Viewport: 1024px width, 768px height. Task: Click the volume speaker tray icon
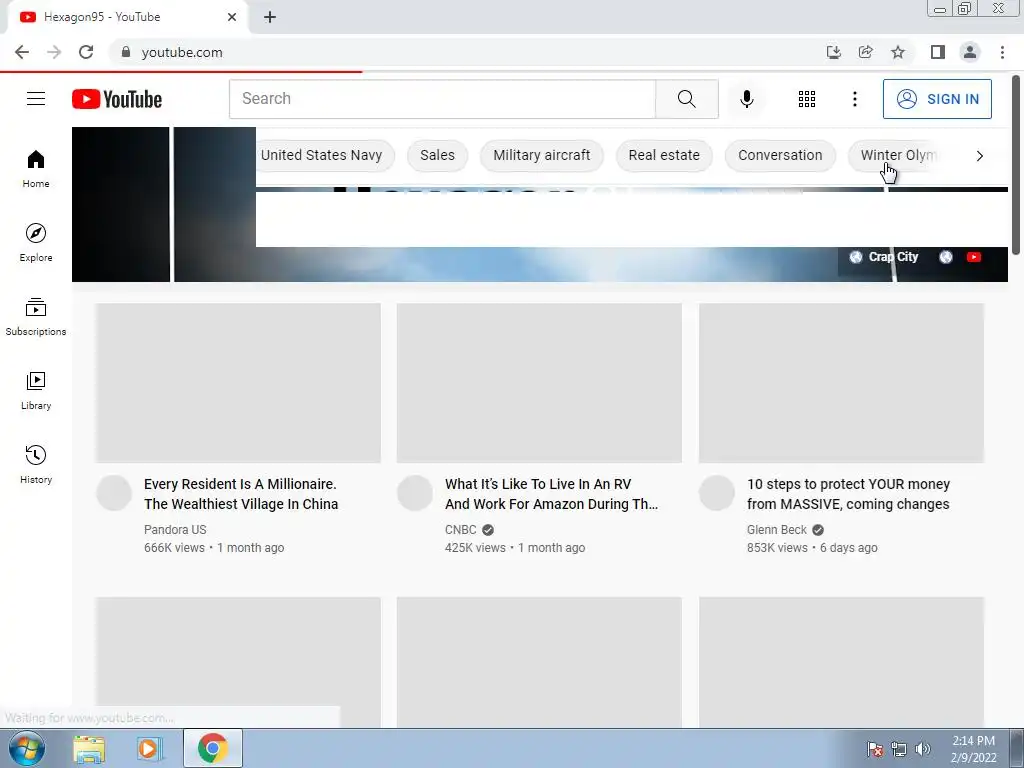922,749
